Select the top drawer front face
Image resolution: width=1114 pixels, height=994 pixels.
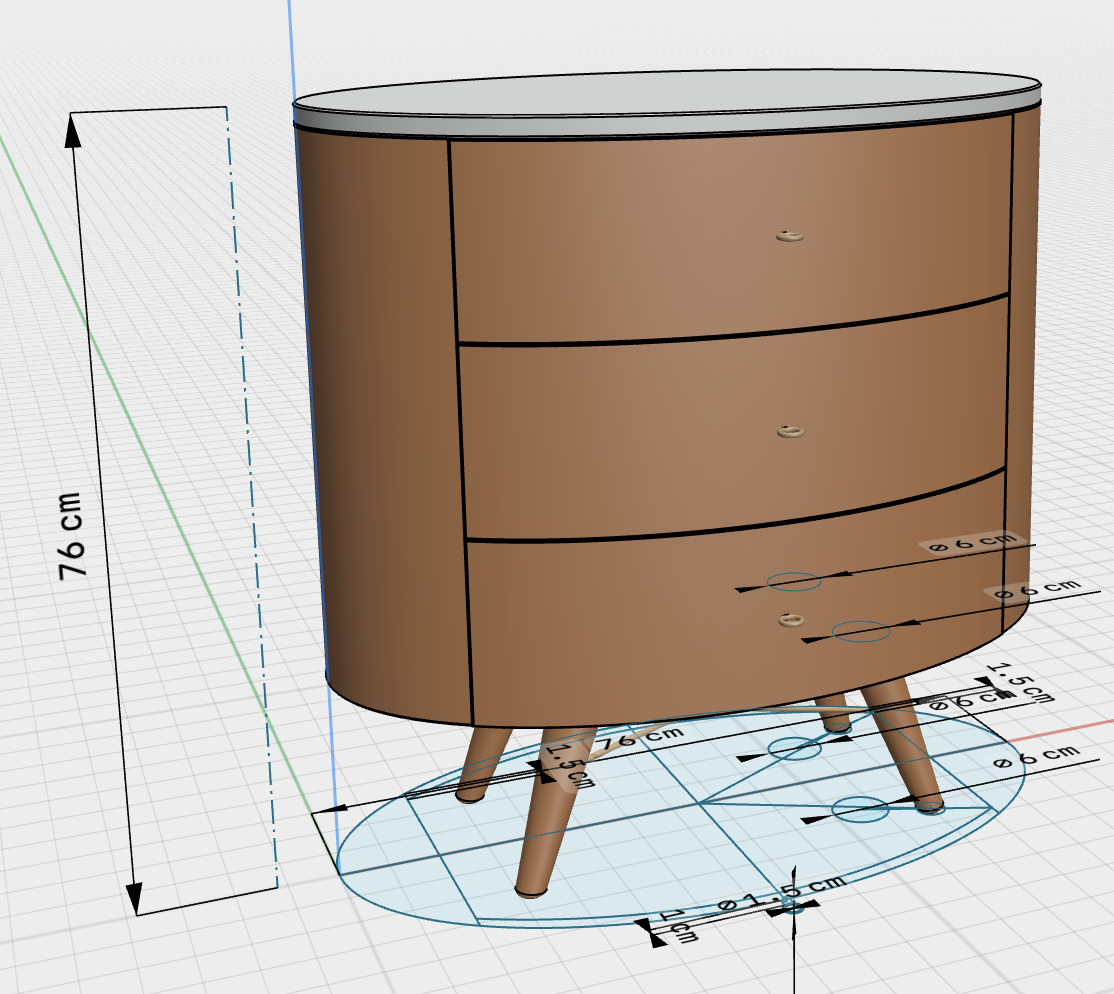(732, 234)
